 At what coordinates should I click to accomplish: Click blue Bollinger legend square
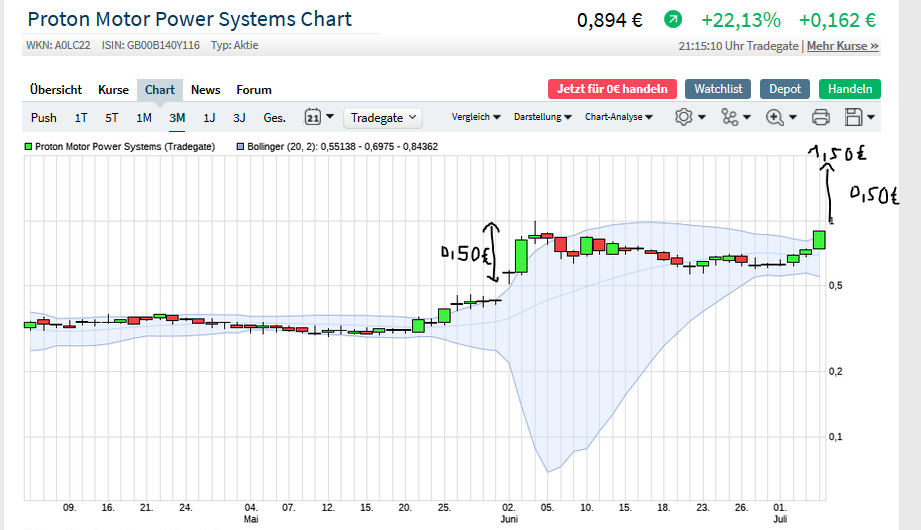pos(240,146)
